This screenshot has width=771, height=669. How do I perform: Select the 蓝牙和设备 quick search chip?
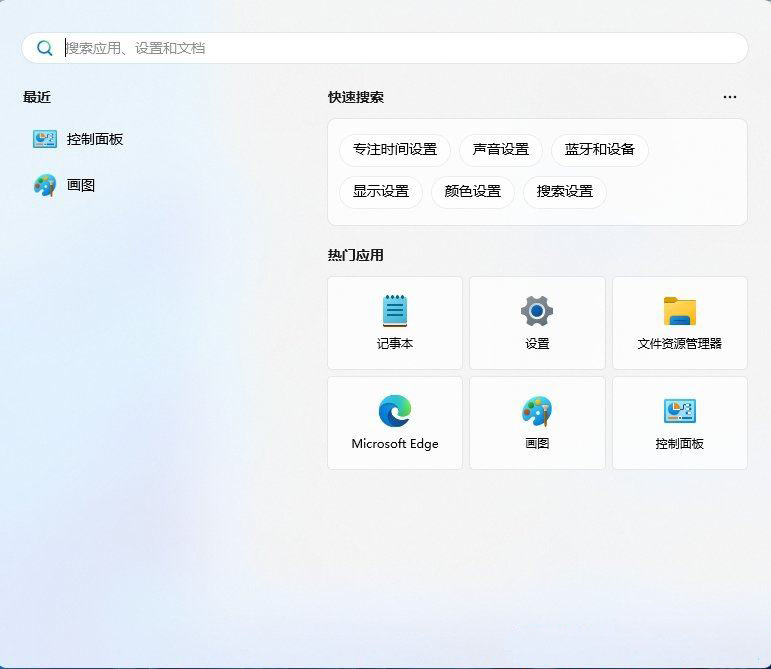(x=599, y=149)
